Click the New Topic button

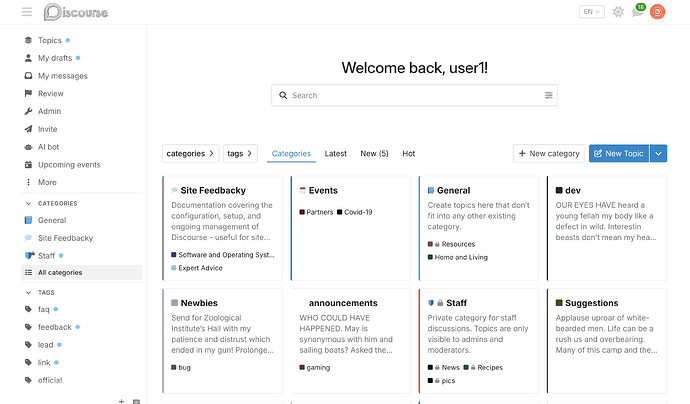click(619, 154)
